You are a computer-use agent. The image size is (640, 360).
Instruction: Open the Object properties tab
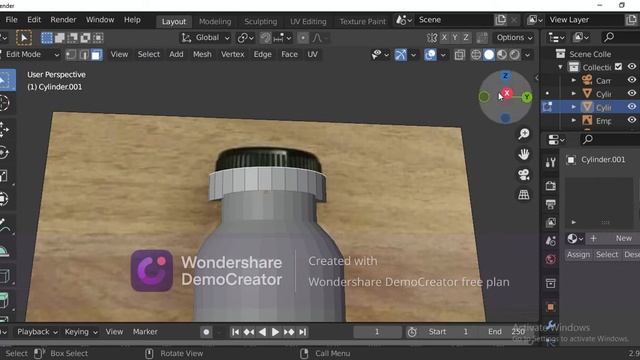pos(550,307)
